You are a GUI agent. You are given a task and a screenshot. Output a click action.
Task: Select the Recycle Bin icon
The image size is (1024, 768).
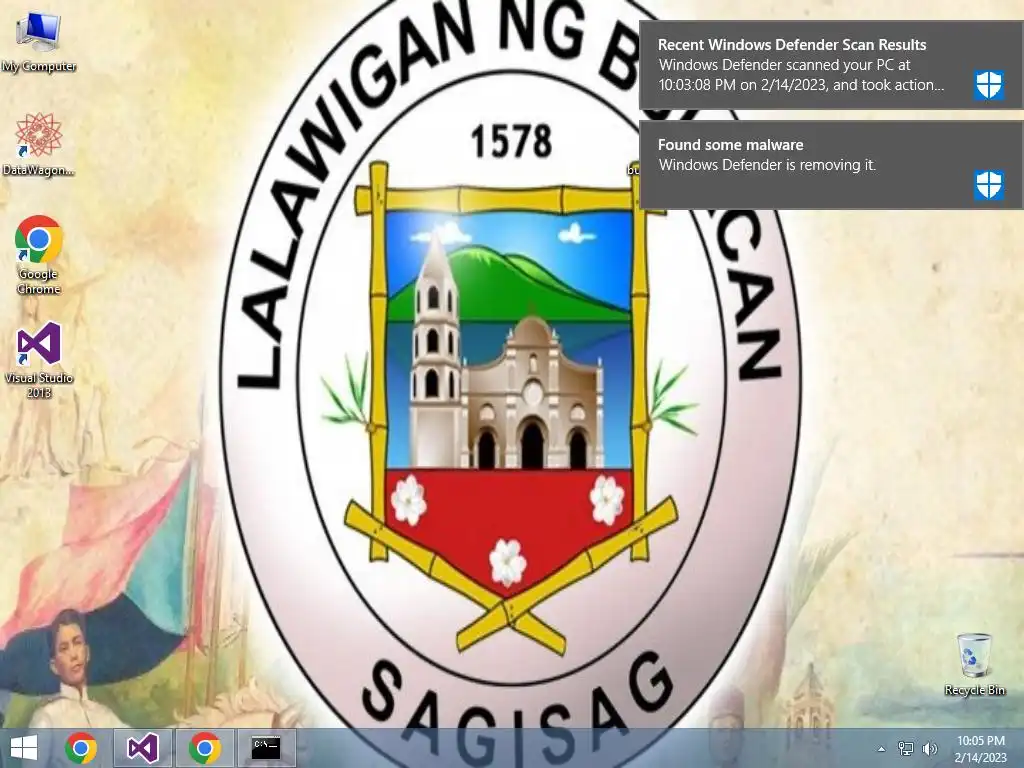(974, 664)
